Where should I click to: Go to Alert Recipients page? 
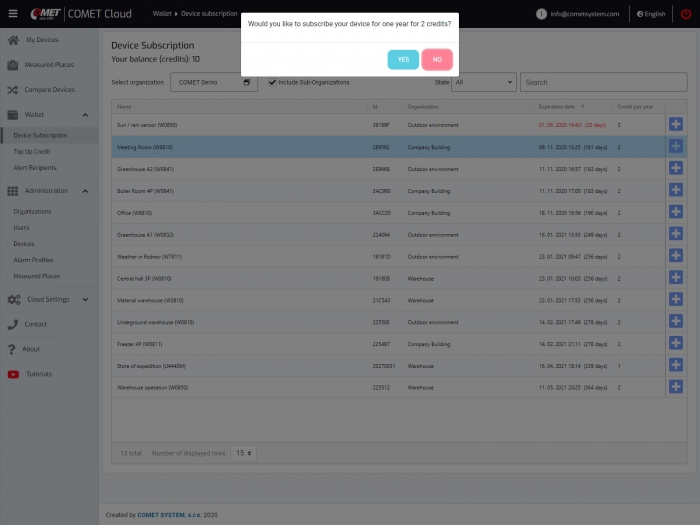(35, 167)
